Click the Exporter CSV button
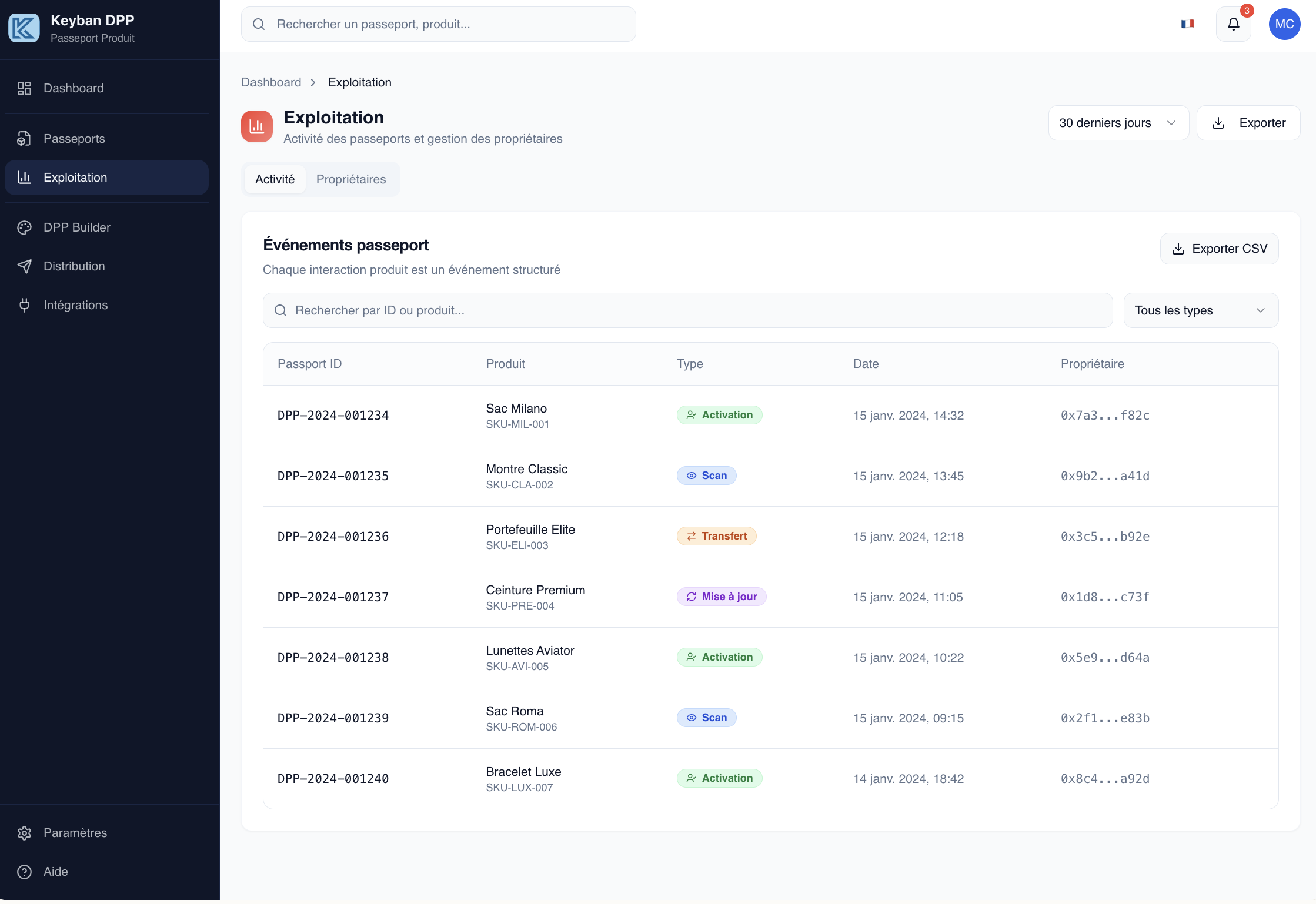Image resolution: width=1316 pixels, height=904 pixels. [1220, 249]
